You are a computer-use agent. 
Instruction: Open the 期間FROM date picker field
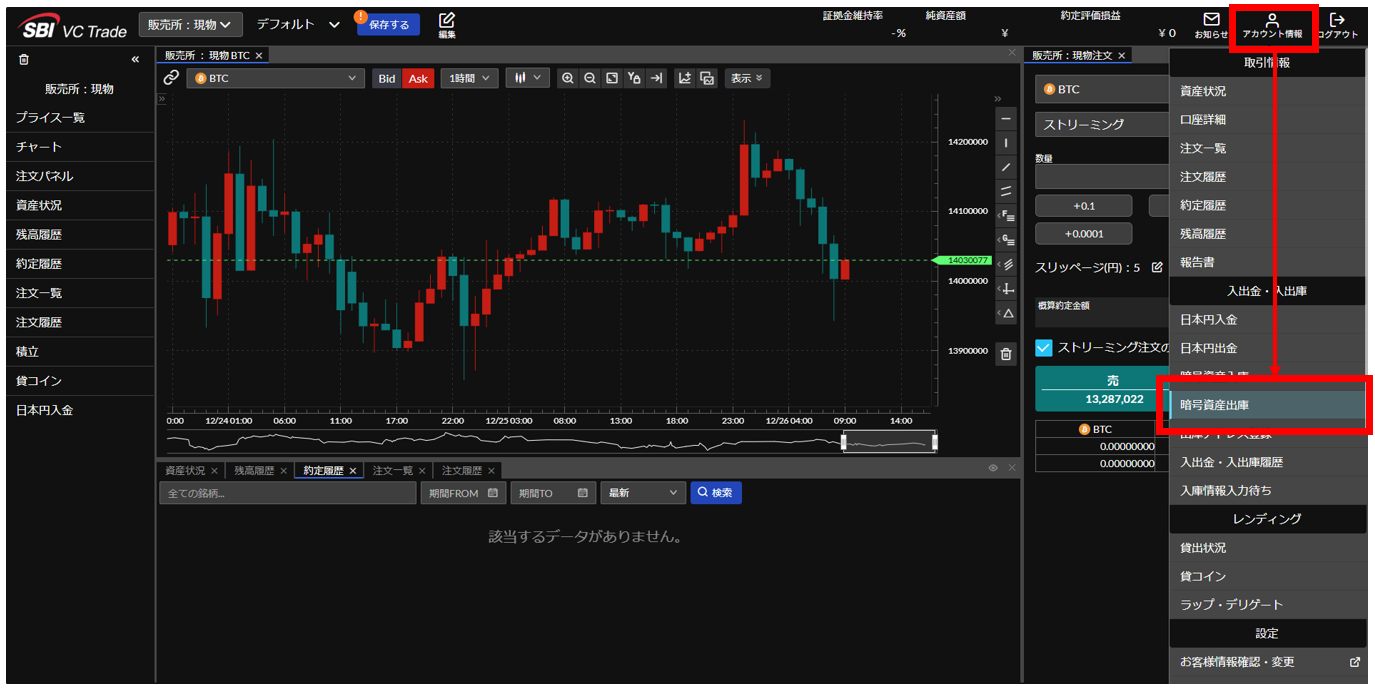(x=463, y=493)
